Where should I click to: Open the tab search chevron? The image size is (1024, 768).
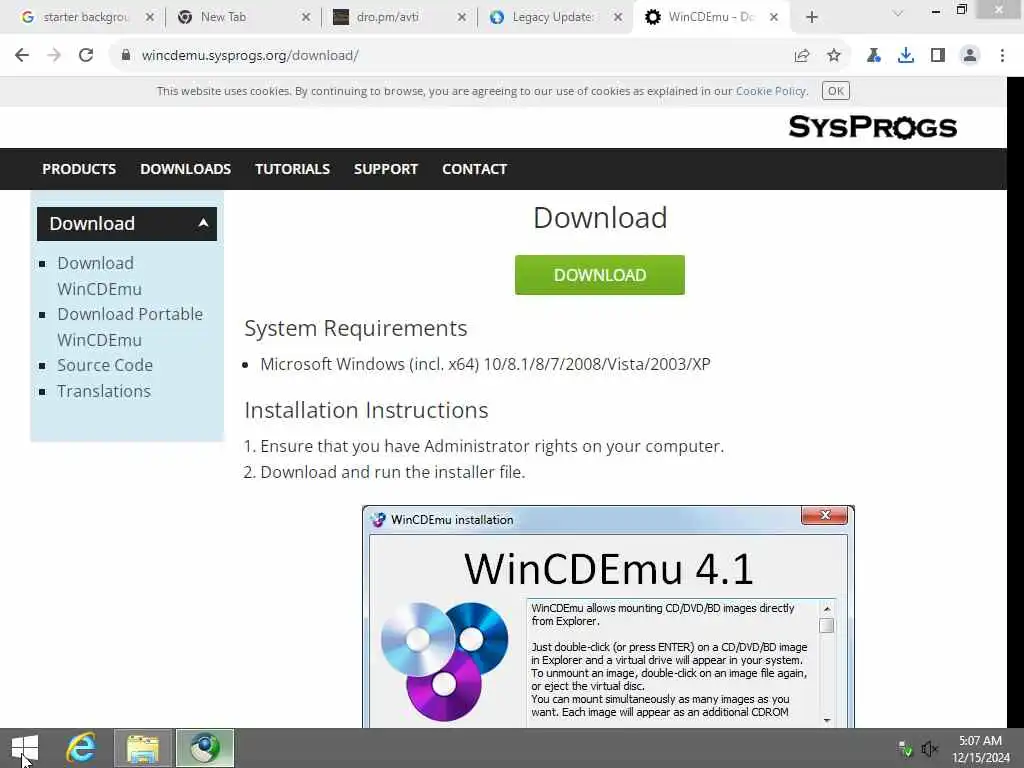898,13
